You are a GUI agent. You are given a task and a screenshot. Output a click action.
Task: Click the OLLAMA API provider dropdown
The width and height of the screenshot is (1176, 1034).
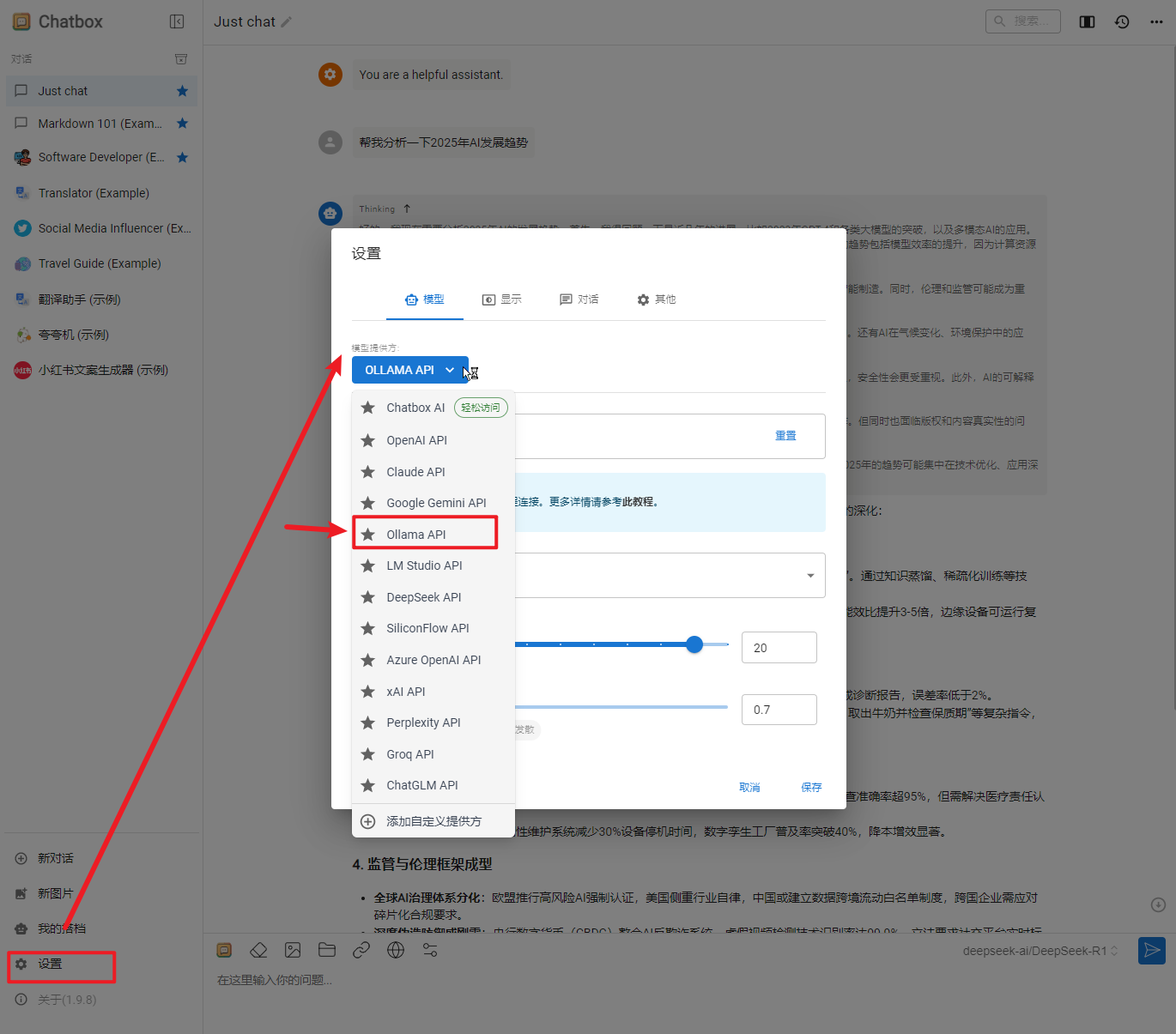[410, 370]
